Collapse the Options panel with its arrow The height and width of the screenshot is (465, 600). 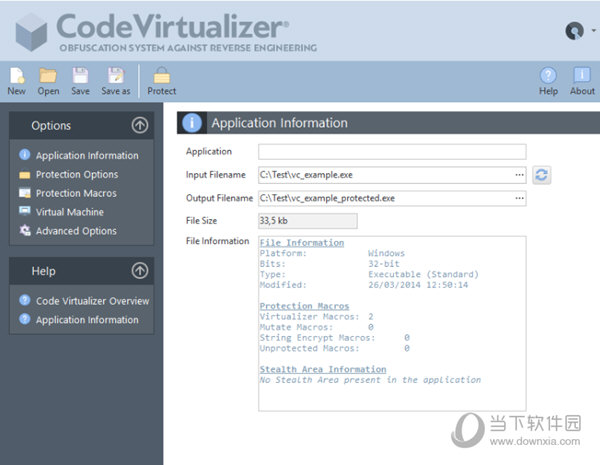[x=140, y=125]
